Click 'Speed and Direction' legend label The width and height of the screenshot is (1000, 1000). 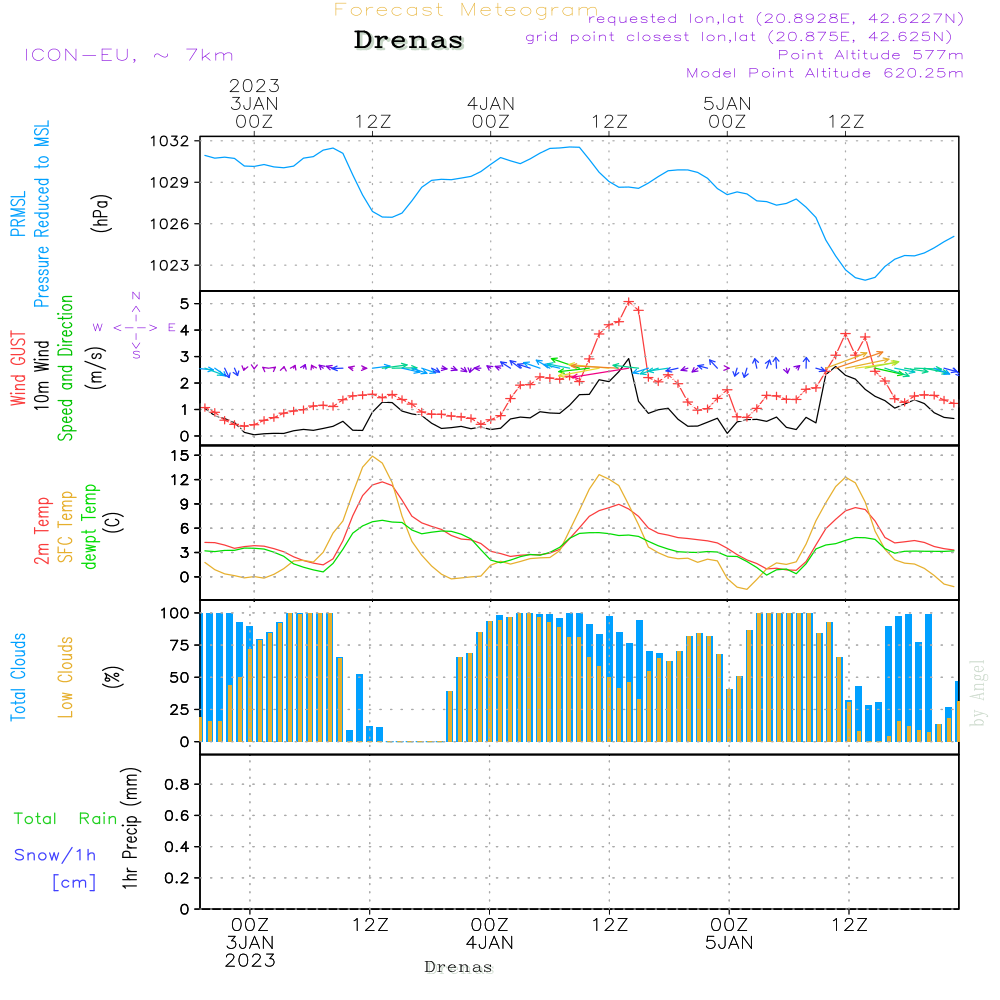(66, 368)
